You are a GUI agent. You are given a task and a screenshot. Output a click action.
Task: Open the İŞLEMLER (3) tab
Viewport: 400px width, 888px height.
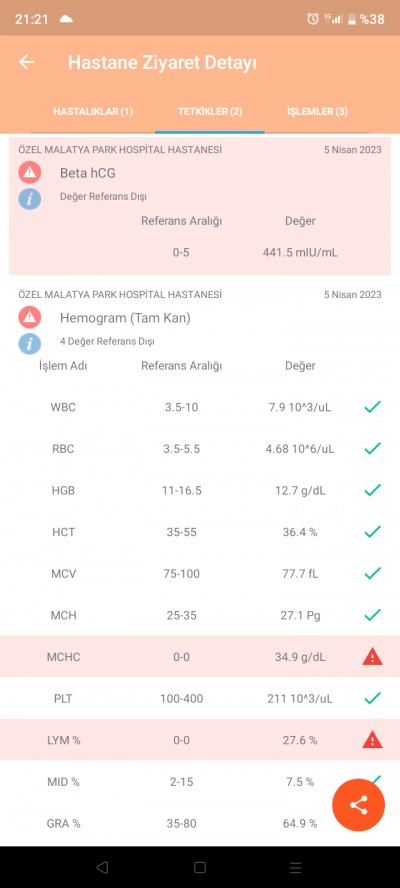coord(317,111)
